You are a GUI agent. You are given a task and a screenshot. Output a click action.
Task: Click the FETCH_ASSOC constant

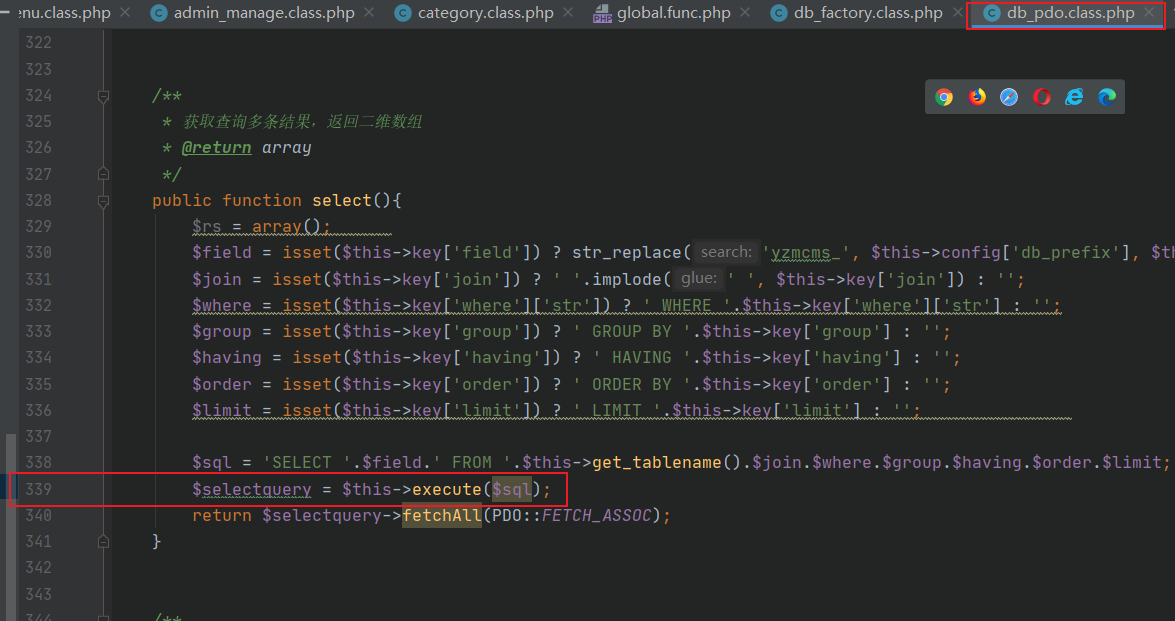pyautogui.click(x=596, y=515)
